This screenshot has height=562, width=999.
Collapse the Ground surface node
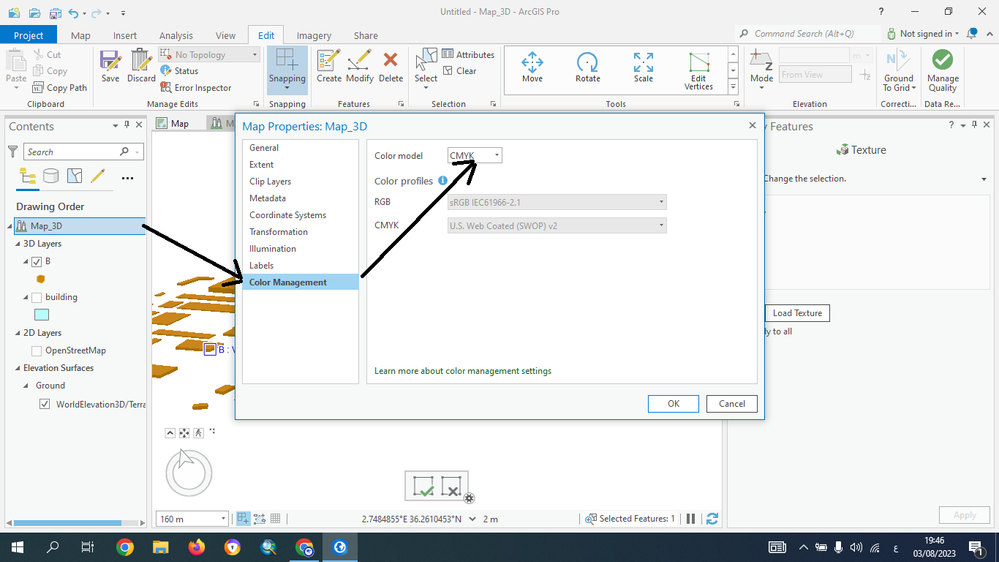tap(26, 386)
